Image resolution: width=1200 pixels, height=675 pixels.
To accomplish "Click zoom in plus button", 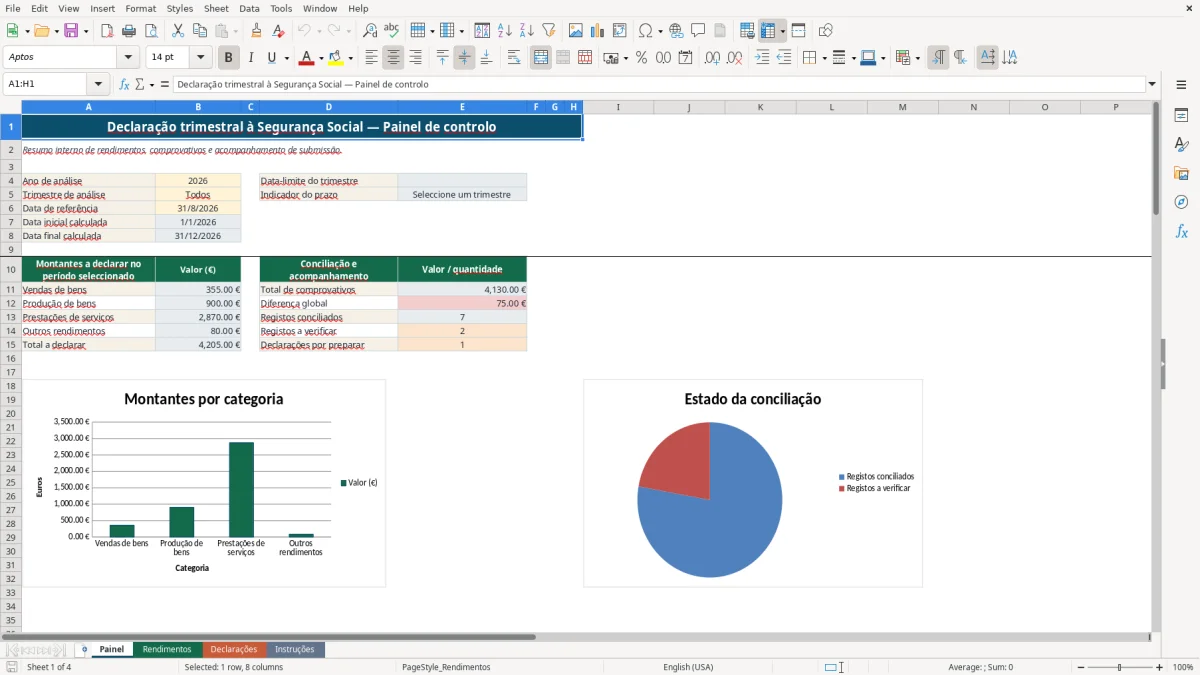I will (1160, 667).
